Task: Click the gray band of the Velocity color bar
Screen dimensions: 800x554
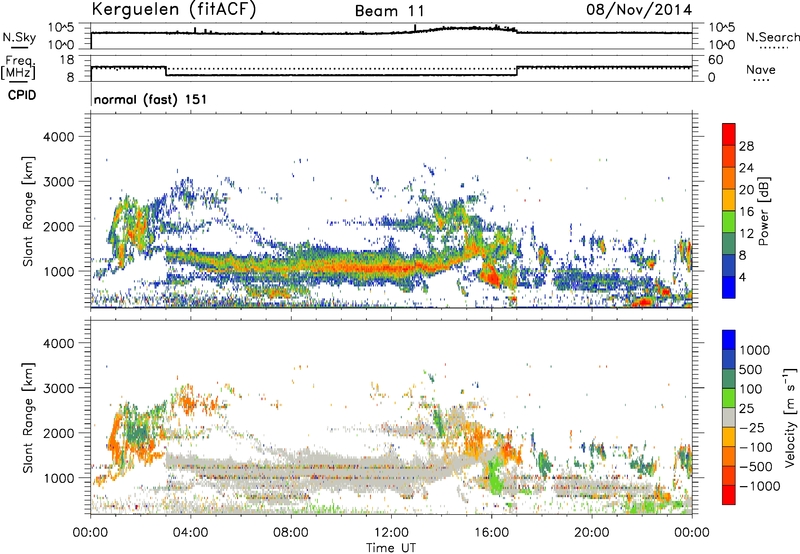Action: click(x=729, y=417)
